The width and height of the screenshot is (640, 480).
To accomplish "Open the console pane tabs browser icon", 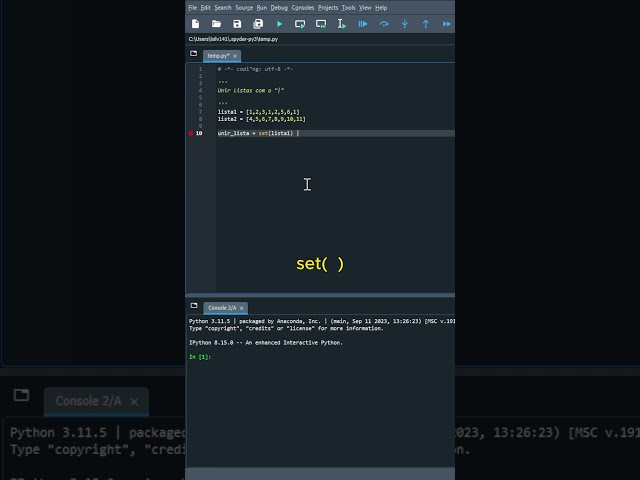I will coord(194,306).
